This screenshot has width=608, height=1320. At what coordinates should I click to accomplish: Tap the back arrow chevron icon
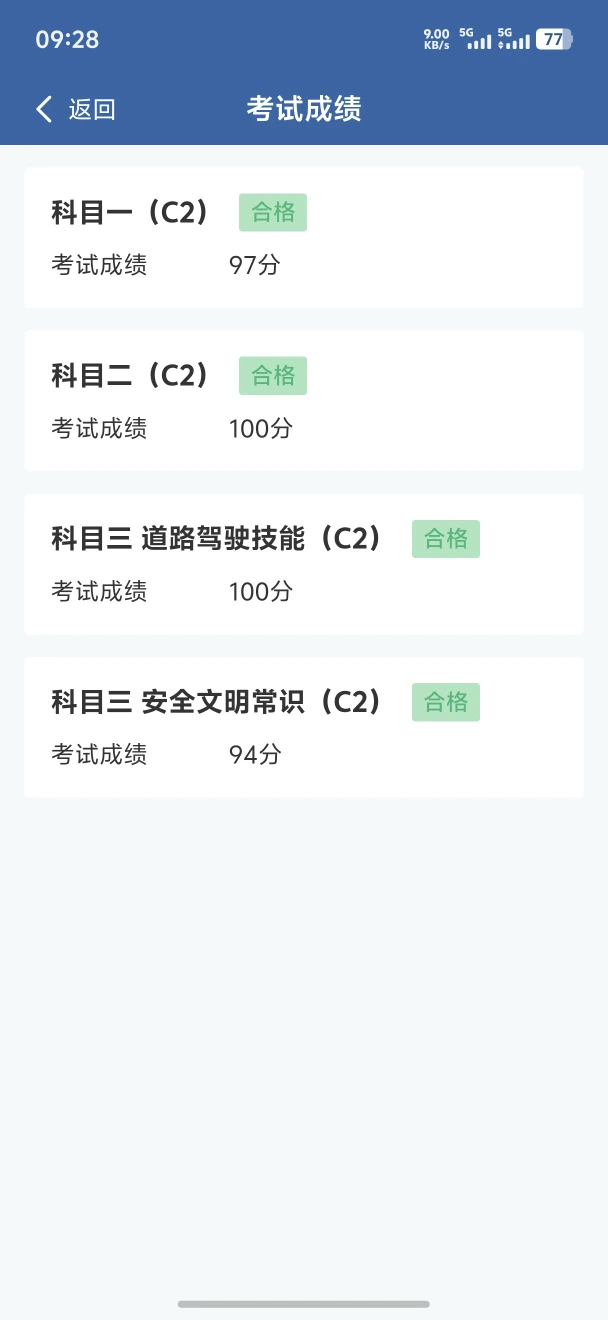[x=44, y=109]
